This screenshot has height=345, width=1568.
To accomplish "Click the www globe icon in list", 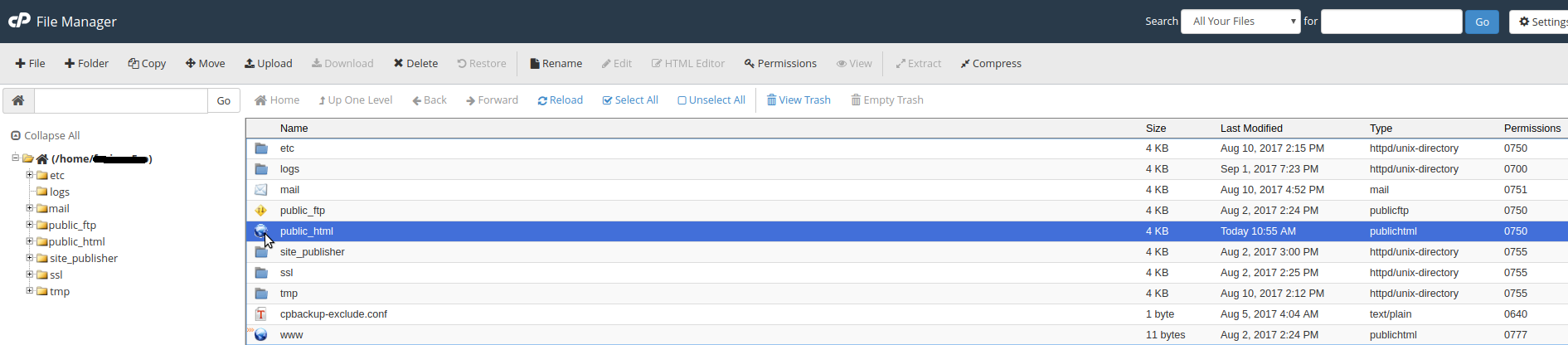I will pyautogui.click(x=261, y=335).
